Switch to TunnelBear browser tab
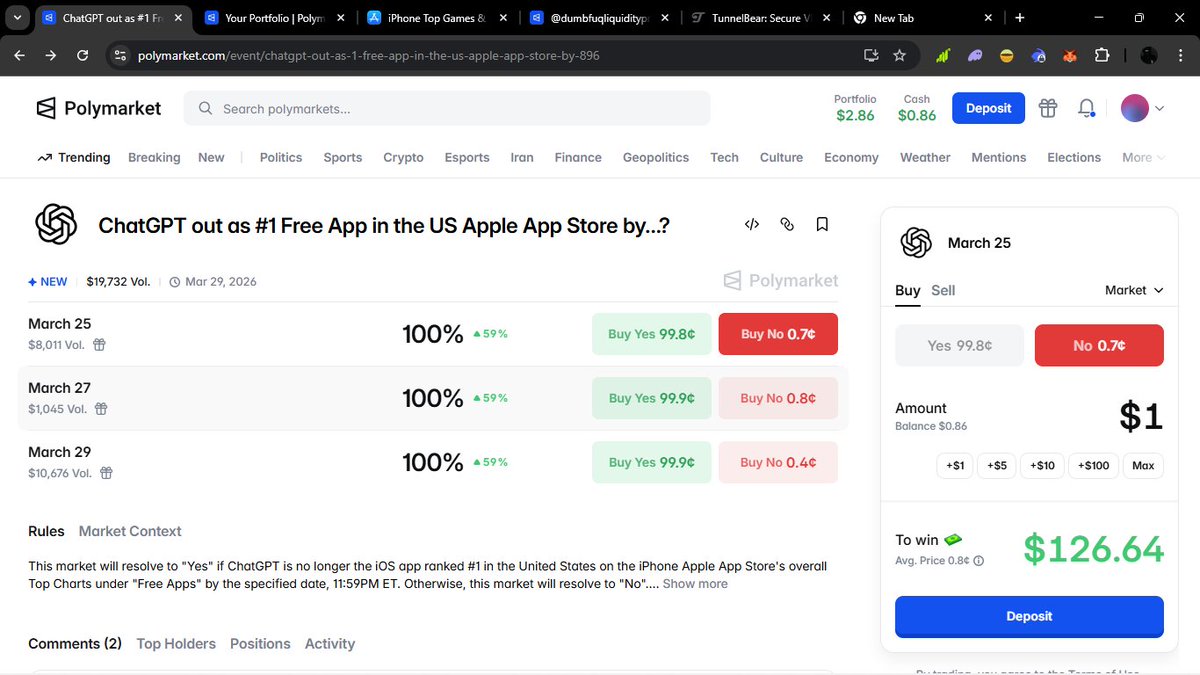 (761, 18)
